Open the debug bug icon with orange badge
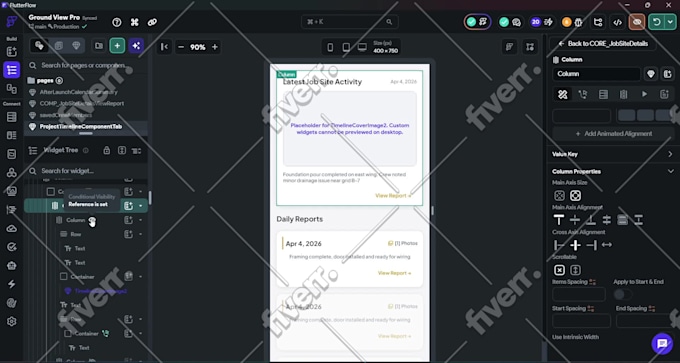 coord(572,22)
